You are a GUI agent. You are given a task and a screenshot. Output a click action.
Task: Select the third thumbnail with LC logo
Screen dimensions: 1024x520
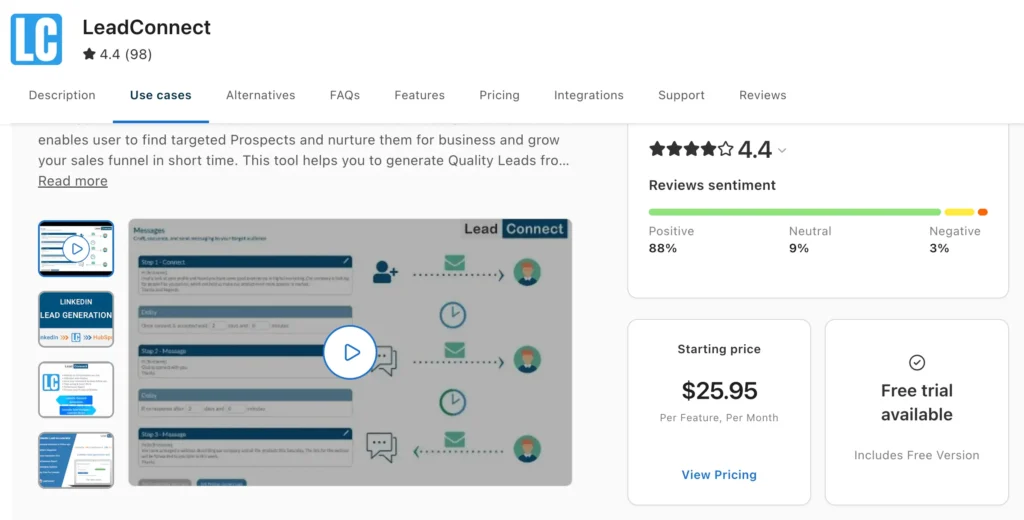pos(76,389)
